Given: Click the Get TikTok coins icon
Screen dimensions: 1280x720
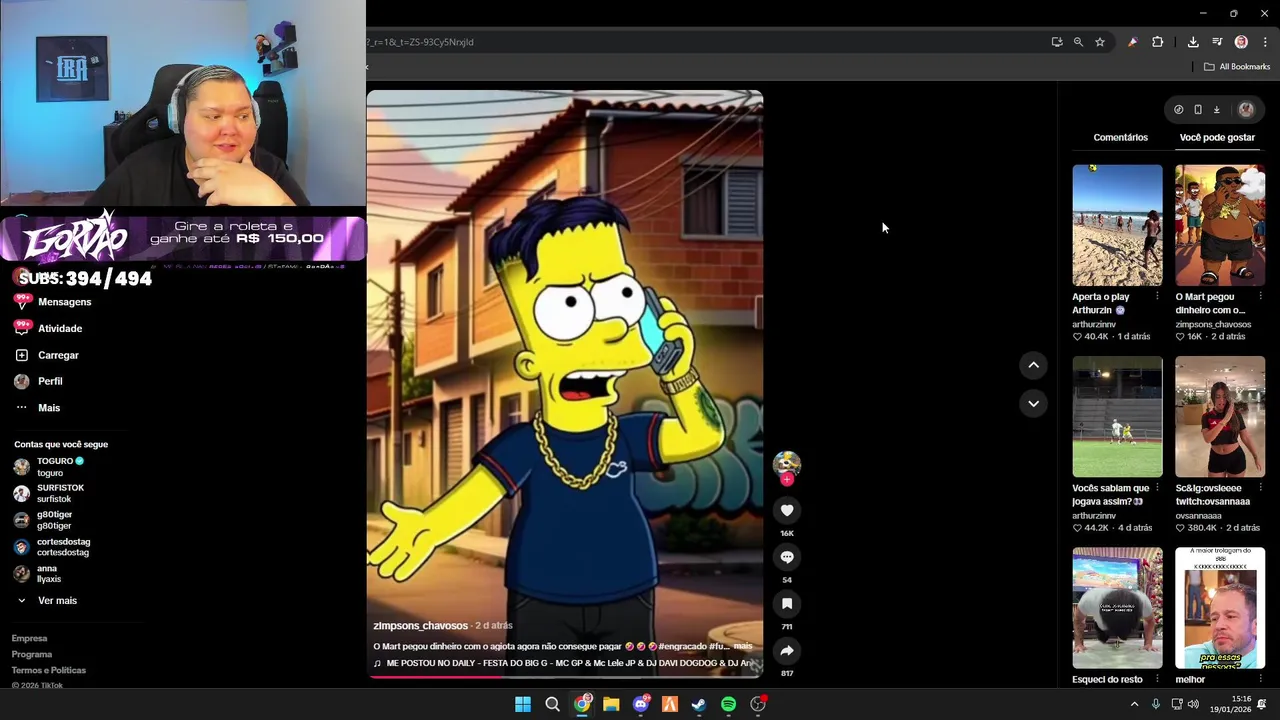Looking at the screenshot, I should coord(1178,110).
